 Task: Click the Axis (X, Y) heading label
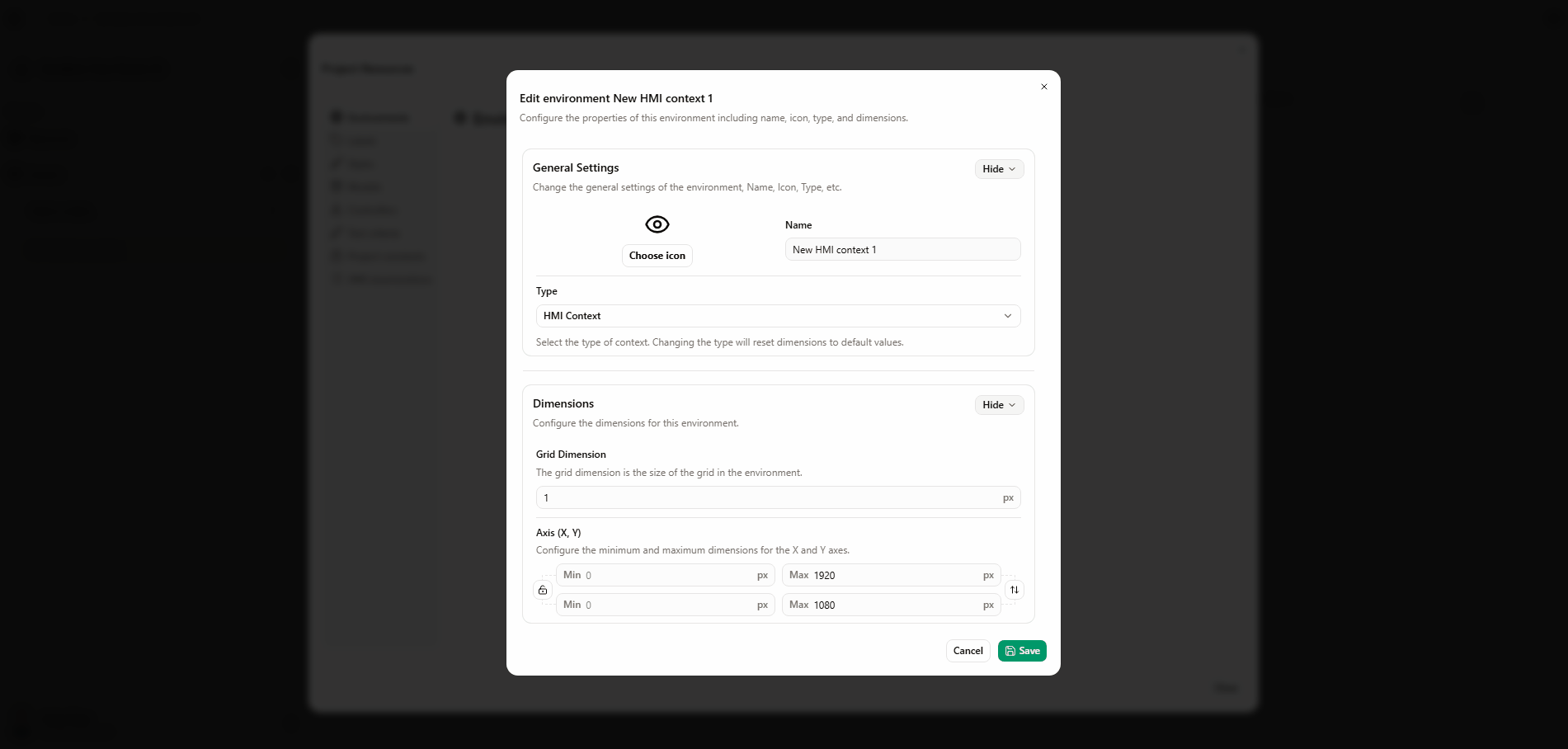(x=558, y=533)
